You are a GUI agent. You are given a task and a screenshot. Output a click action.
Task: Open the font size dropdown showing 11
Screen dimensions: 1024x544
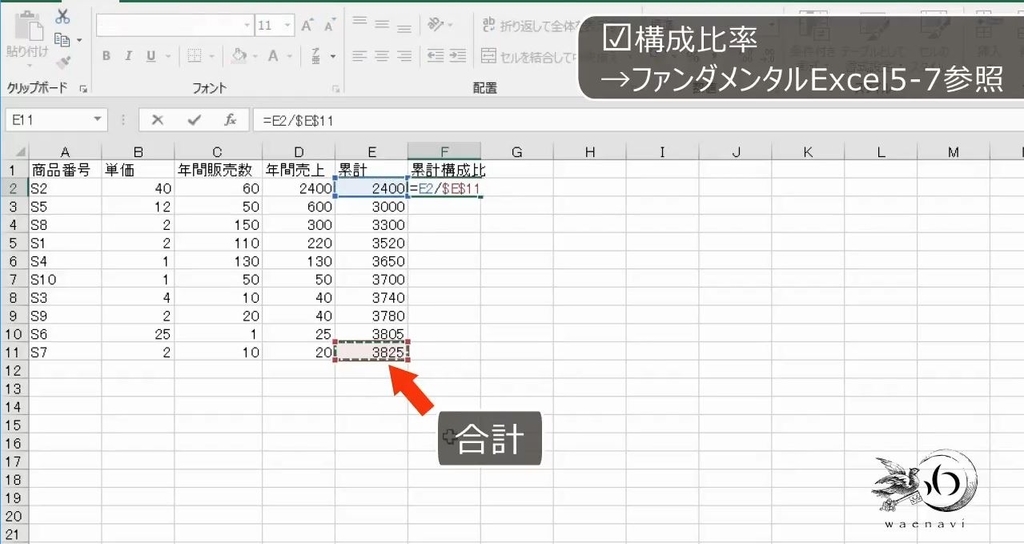click(287, 25)
